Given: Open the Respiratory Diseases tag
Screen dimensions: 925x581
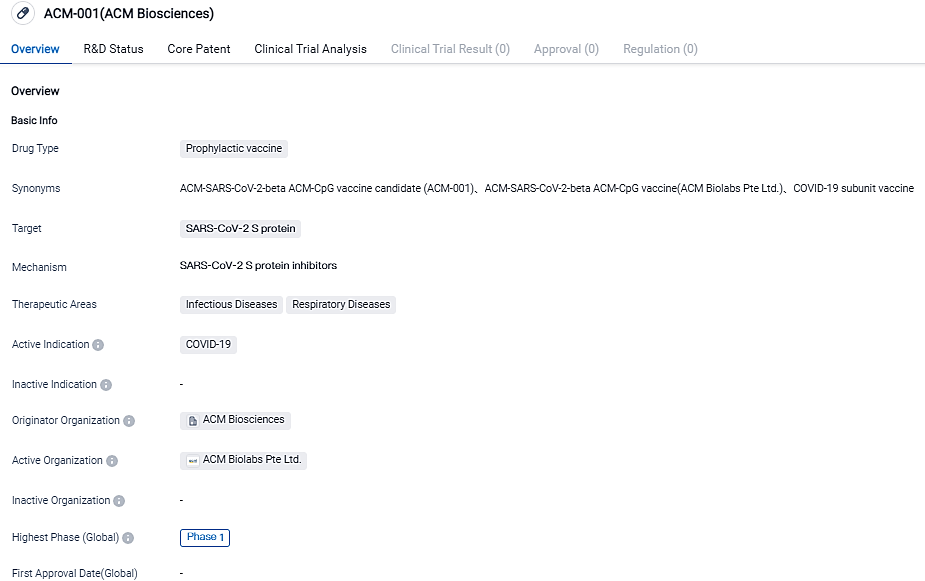Looking at the screenshot, I should 341,304.
